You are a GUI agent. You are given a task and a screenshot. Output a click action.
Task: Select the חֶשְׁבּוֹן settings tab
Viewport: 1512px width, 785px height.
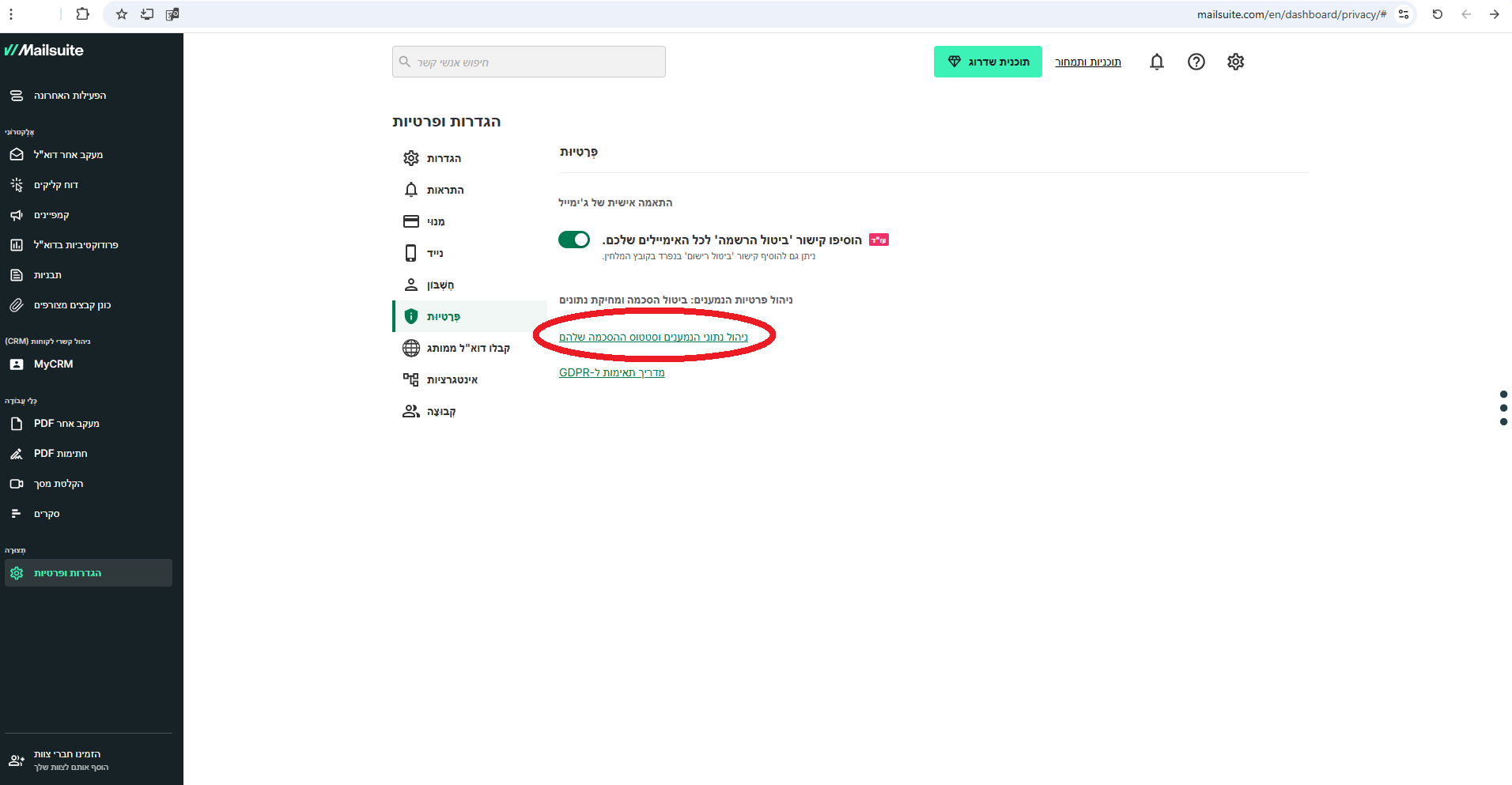click(440, 285)
